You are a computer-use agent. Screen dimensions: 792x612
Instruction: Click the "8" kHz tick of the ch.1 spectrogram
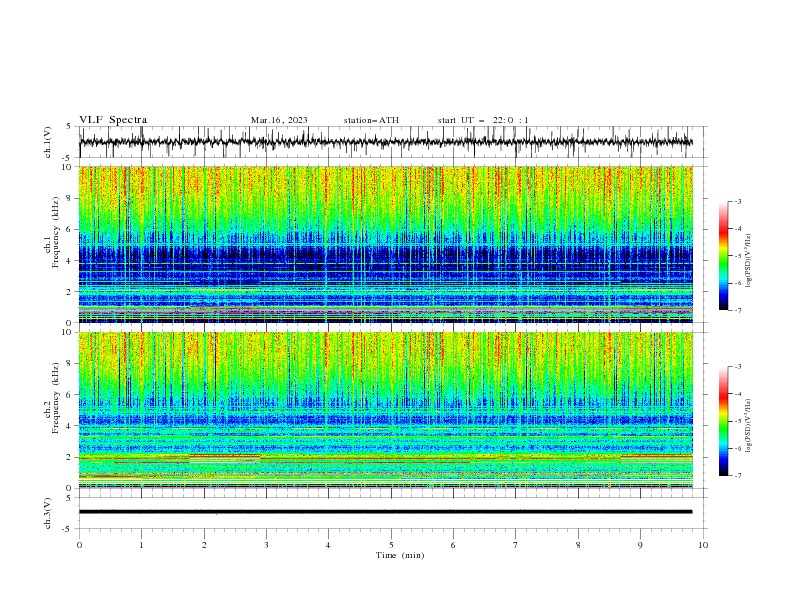point(69,198)
